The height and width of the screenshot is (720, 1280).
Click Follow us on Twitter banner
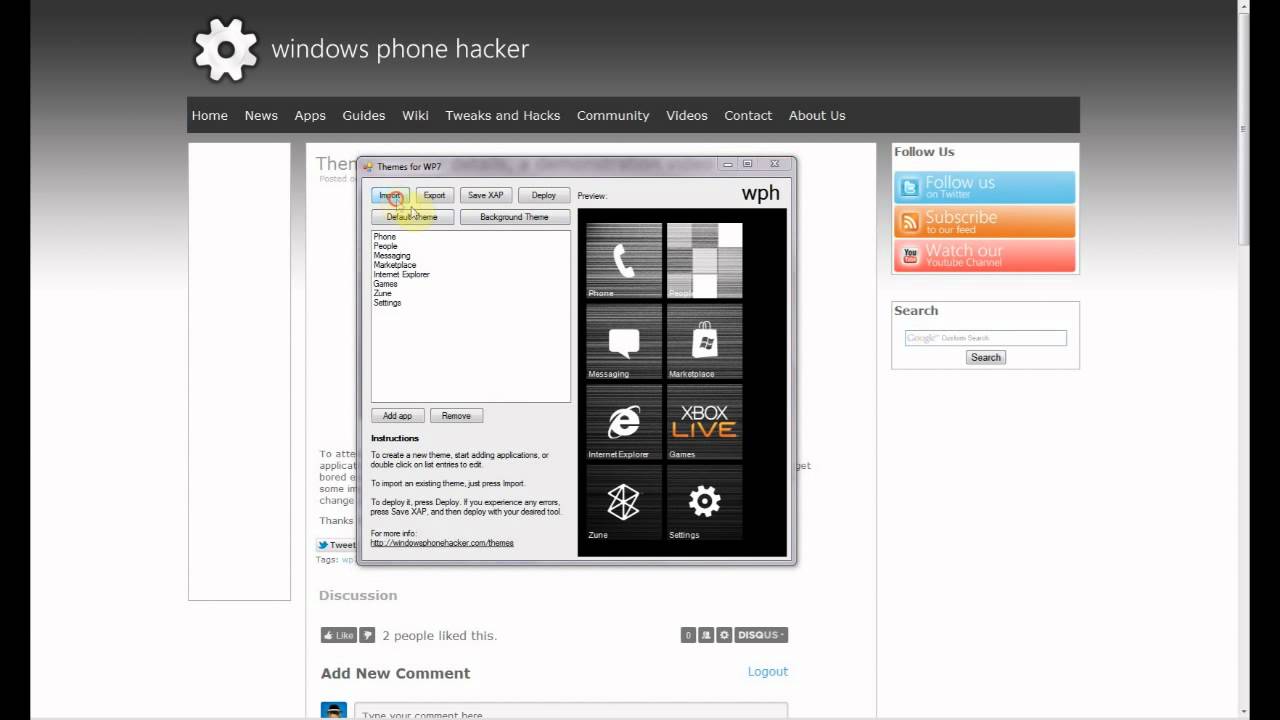pyautogui.click(x=985, y=187)
